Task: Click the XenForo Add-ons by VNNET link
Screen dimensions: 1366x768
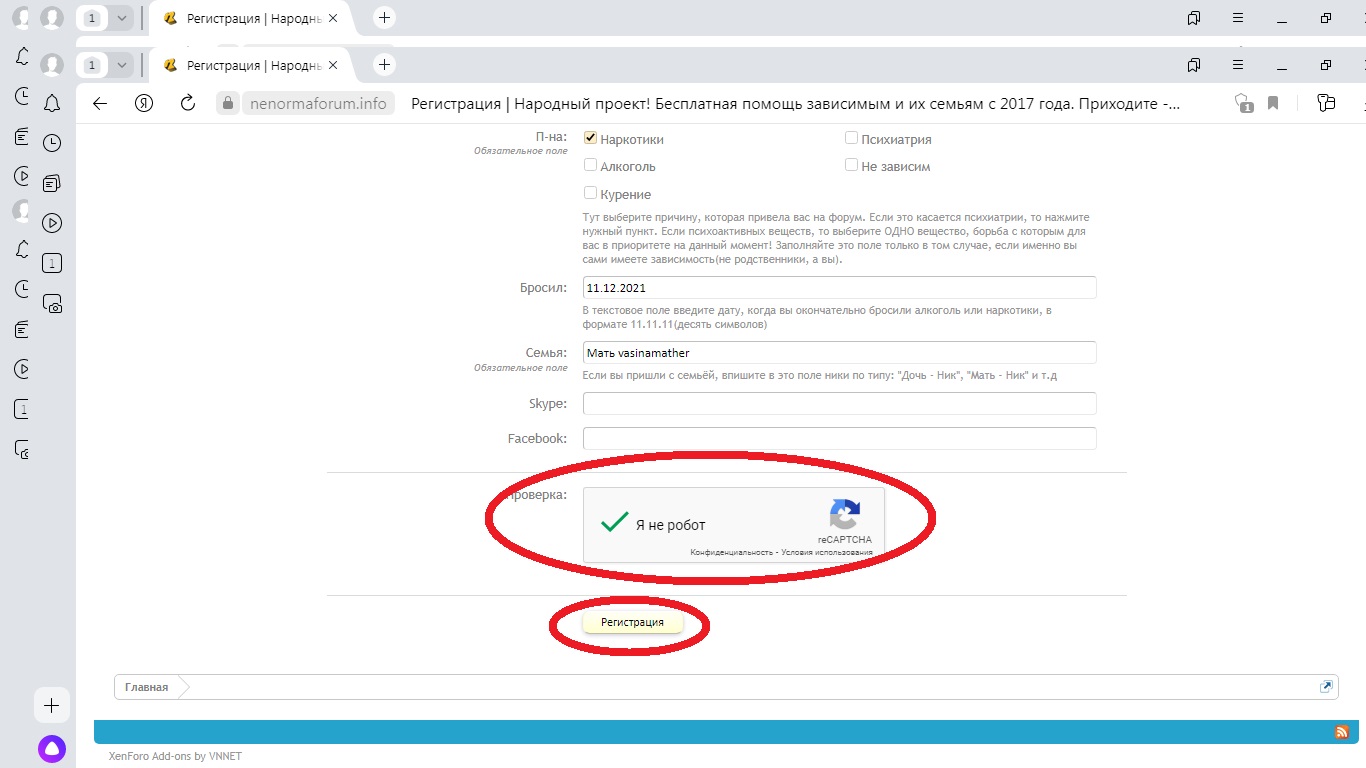Action: point(175,756)
